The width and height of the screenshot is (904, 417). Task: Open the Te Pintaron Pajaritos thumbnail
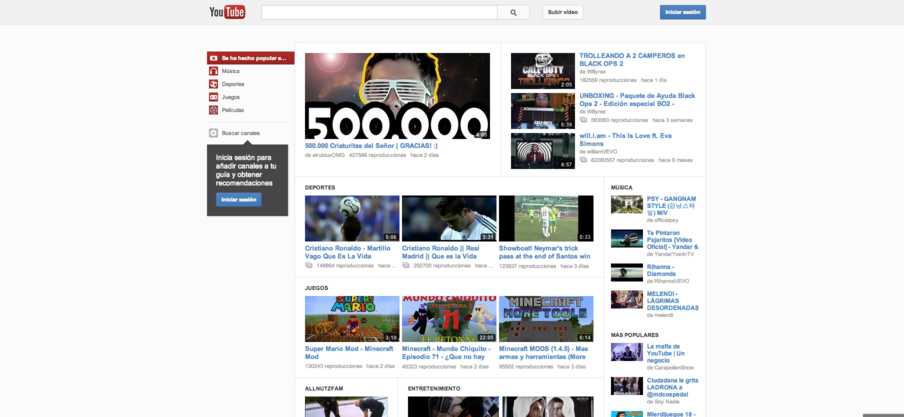tap(627, 238)
